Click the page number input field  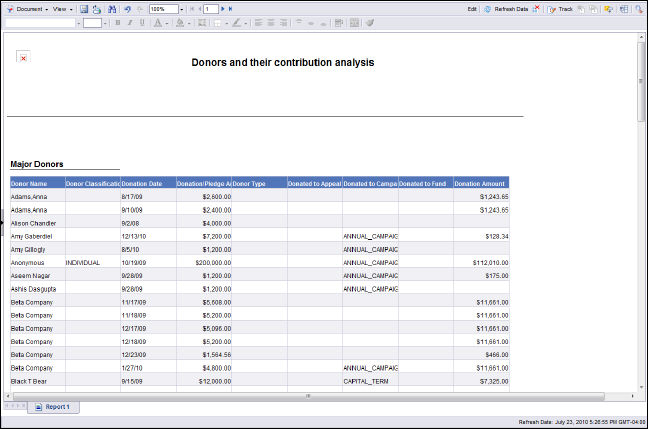pos(210,8)
